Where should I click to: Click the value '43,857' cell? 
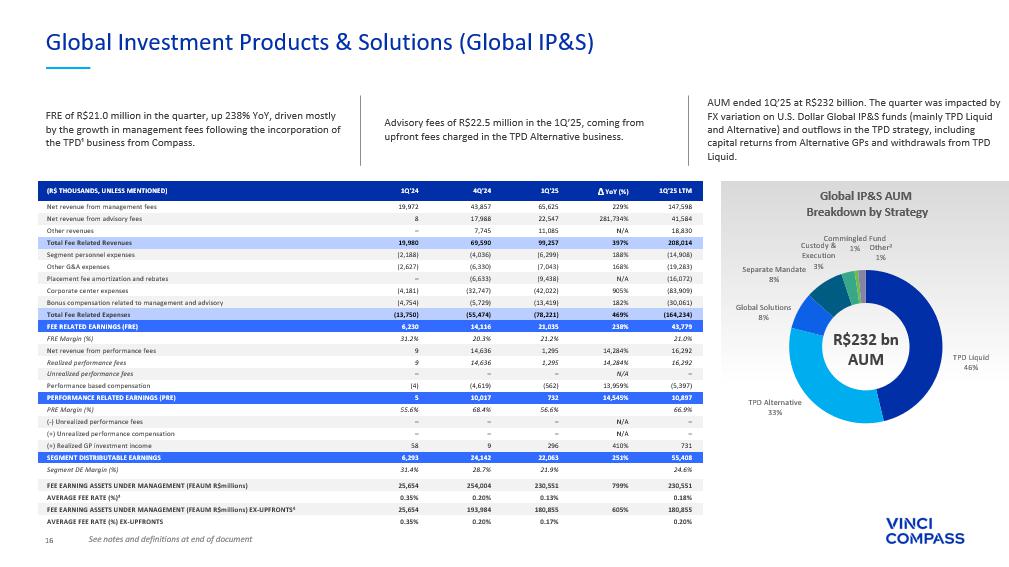coord(481,207)
